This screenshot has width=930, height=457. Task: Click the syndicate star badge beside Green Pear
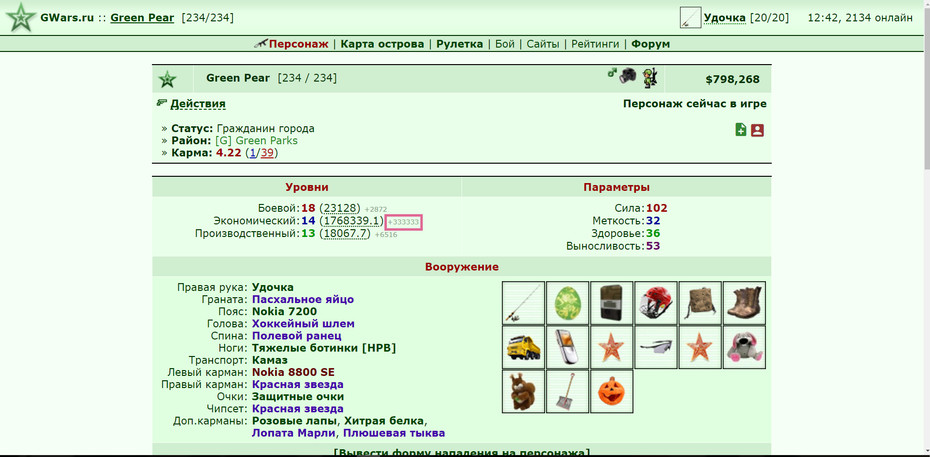click(167, 79)
